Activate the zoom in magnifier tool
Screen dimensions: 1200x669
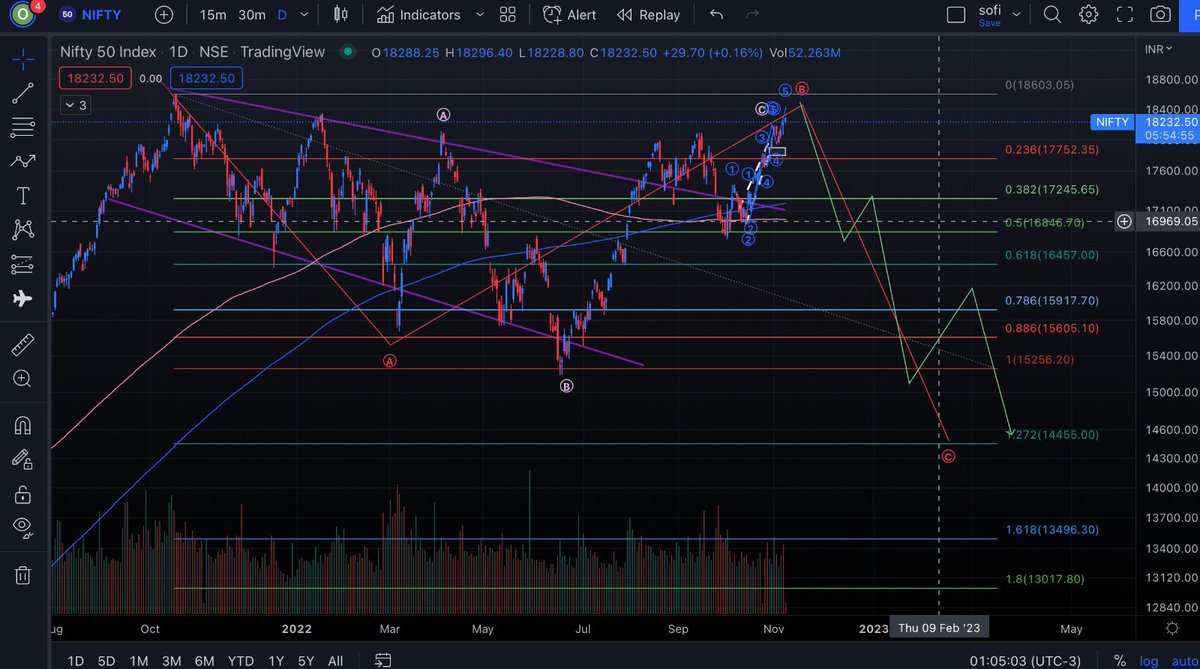pyautogui.click(x=22, y=379)
